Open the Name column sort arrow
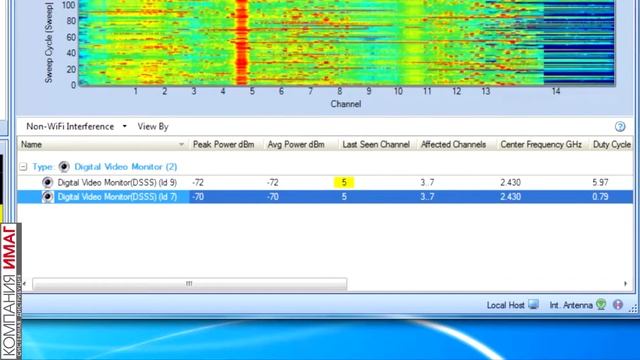640x360 pixels. tap(181, 144)
